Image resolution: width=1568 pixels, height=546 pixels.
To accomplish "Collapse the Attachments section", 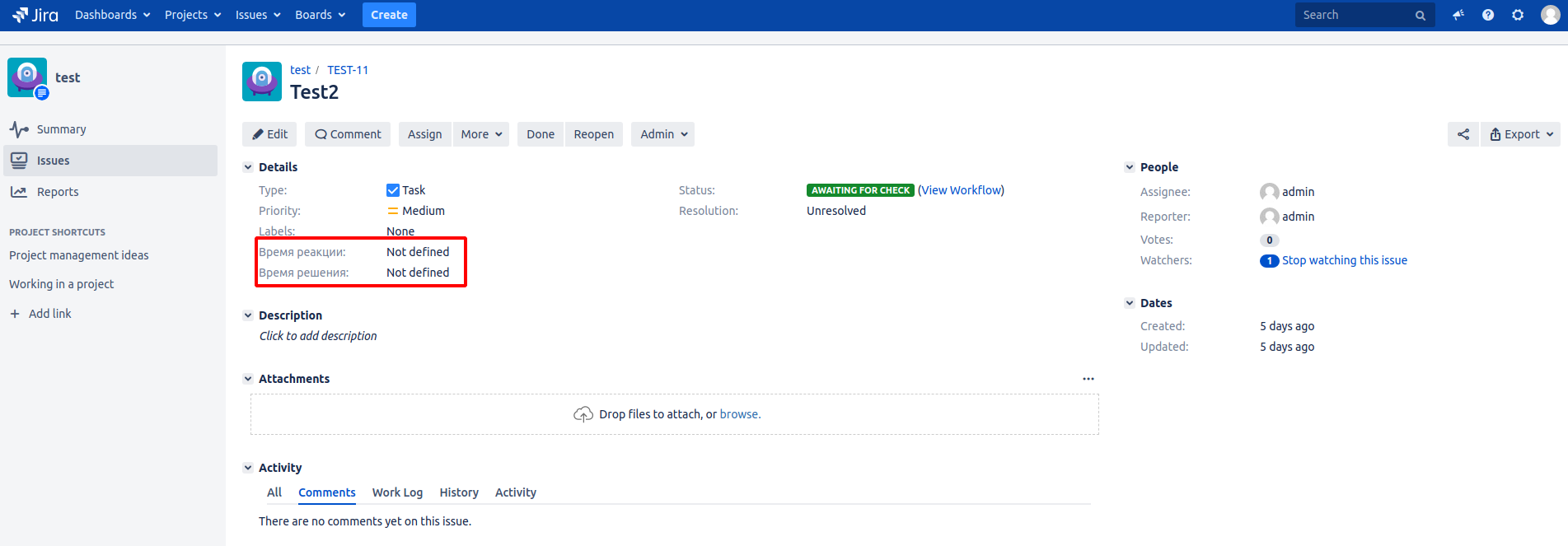I will click(x=248, y=379).
